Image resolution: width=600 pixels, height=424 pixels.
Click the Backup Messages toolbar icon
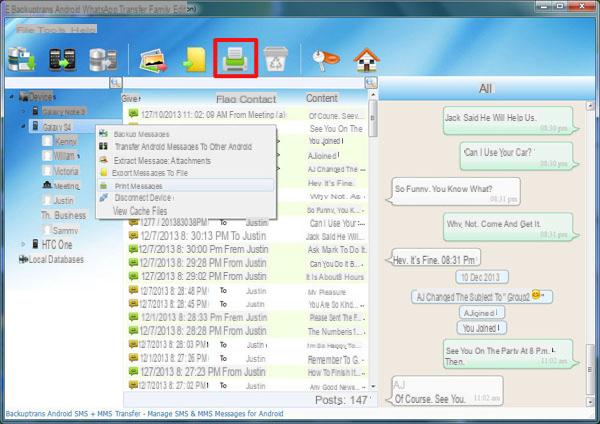pyautogui.click(x=21, y=59)
